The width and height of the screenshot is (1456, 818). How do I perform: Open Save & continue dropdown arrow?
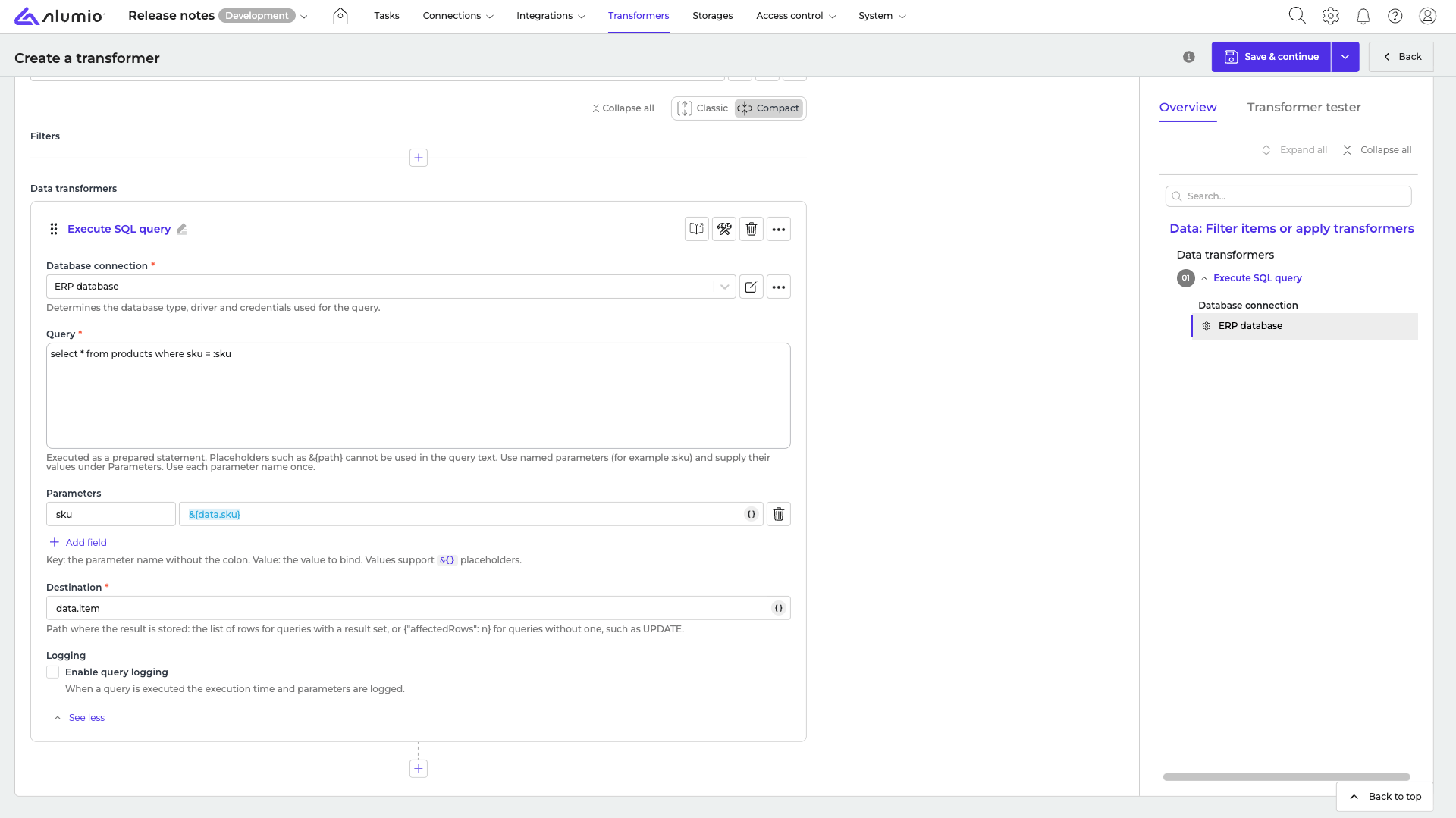pyautogui.click(x=1345, y=57)
